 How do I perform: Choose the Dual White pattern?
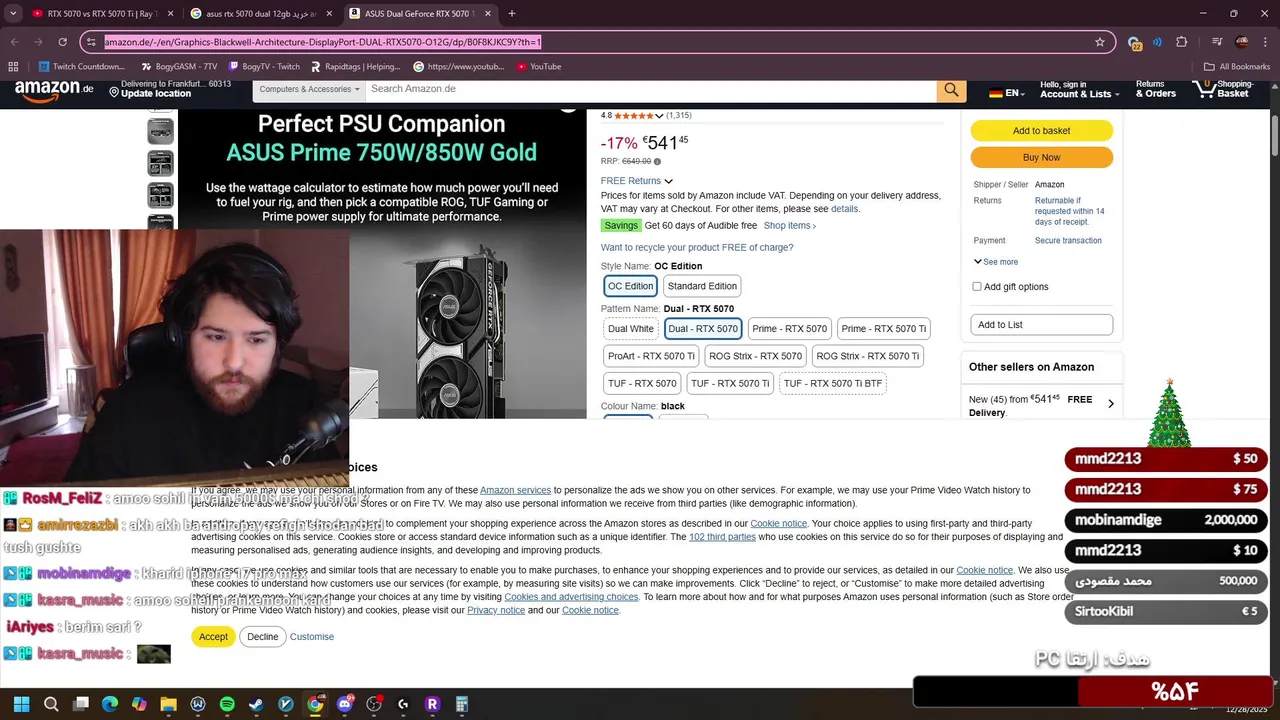631,329
